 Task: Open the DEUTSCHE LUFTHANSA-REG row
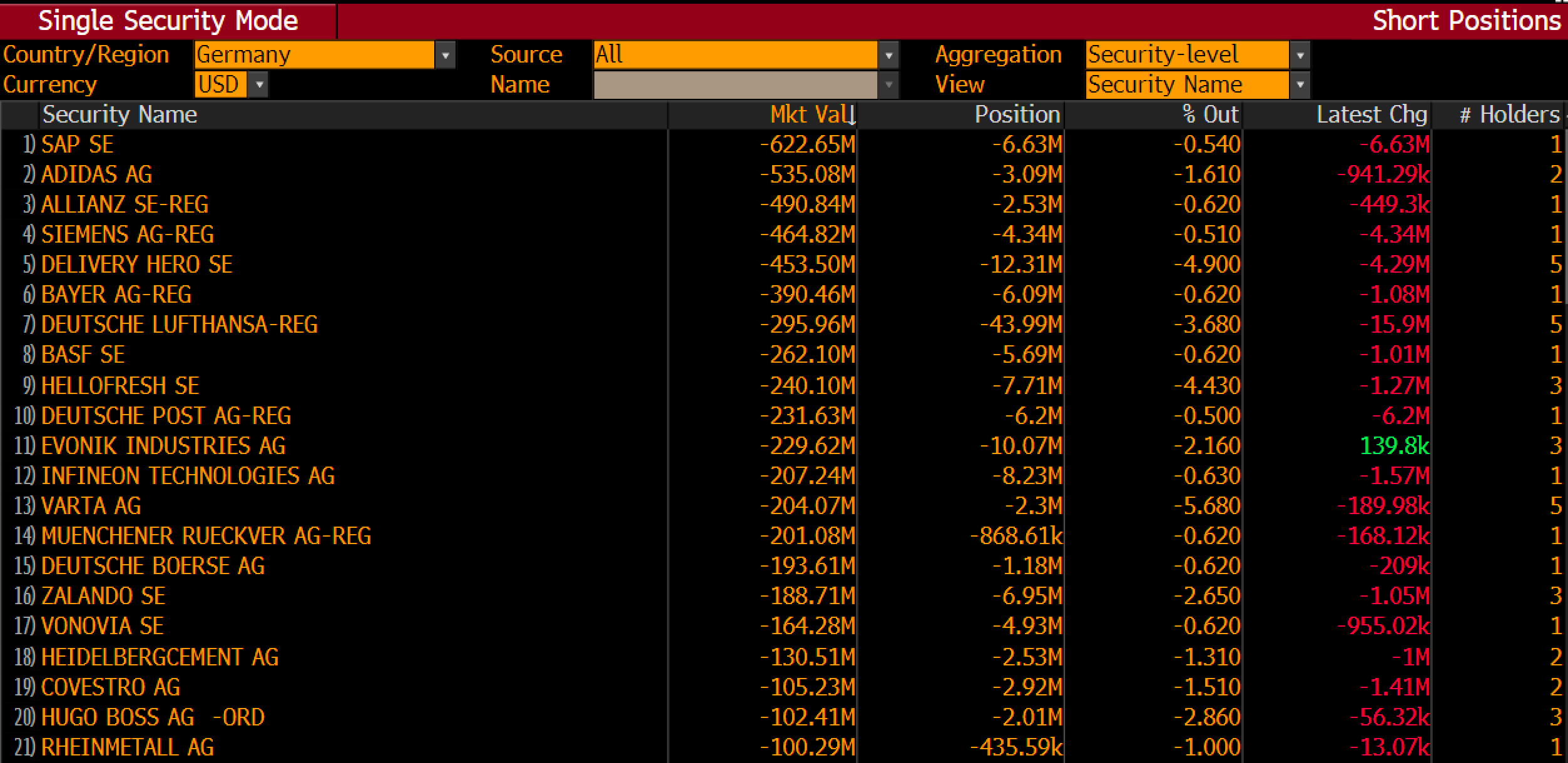point(179,325)
